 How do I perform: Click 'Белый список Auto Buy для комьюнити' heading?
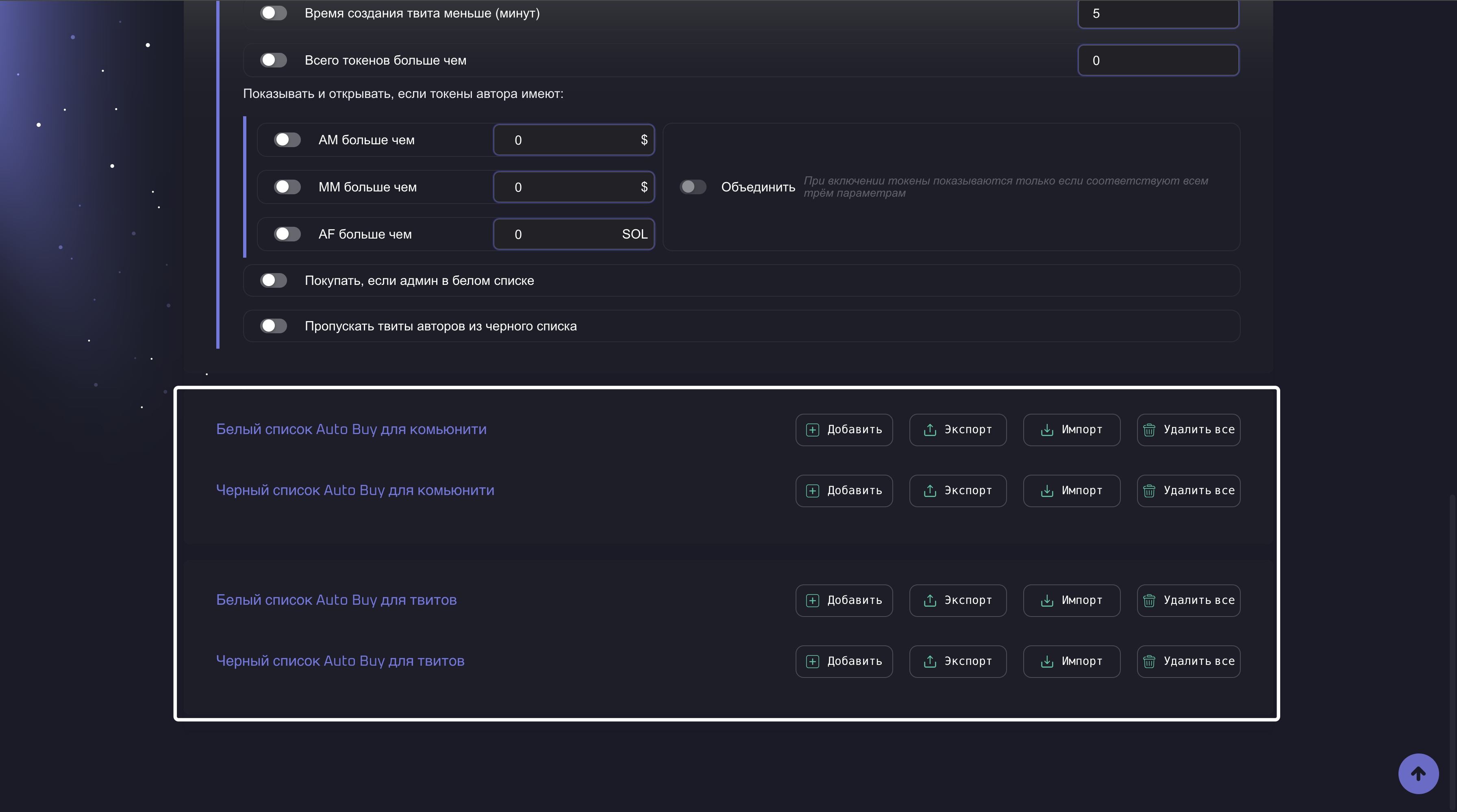tap(351, 429)
